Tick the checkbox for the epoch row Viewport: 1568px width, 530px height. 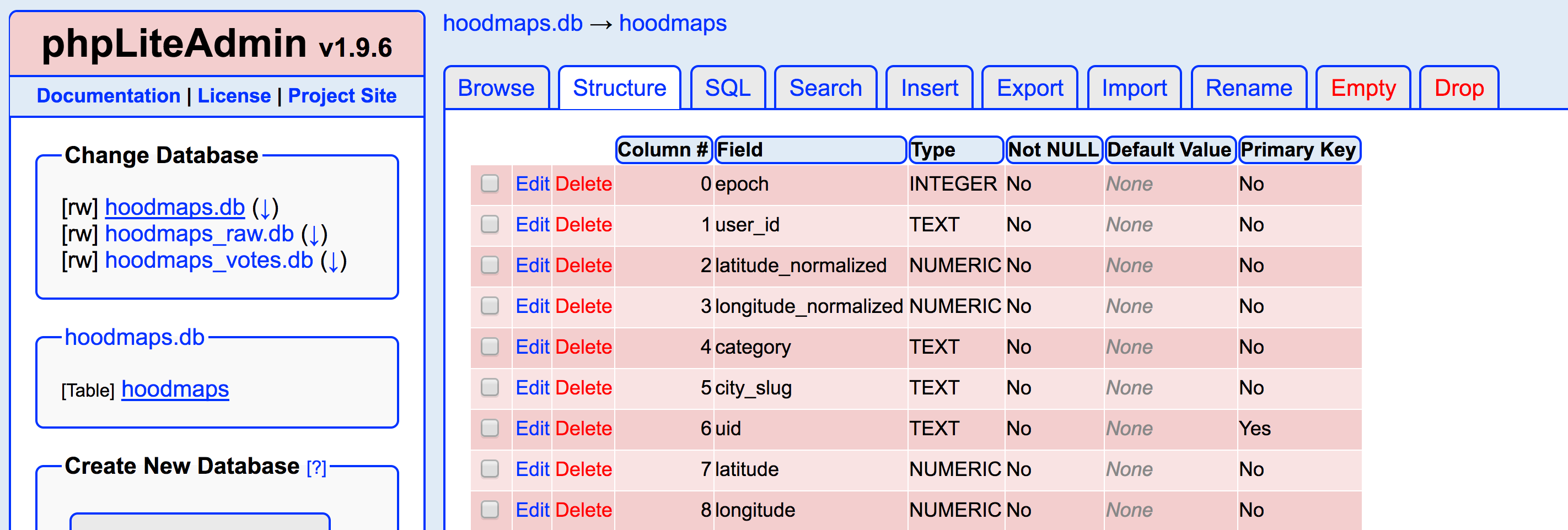tap(490, 184)
